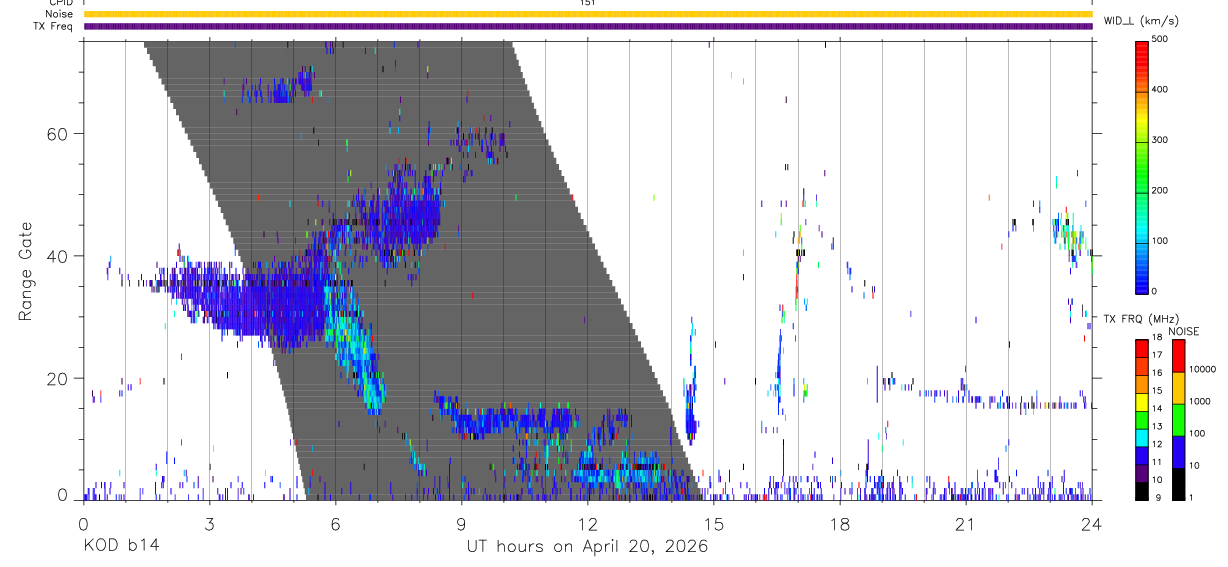Viewport: 1228px width, 567px height.
Task: Click x-axis tick label '12'
Action: pyautogui.click(x=587, y=524)
